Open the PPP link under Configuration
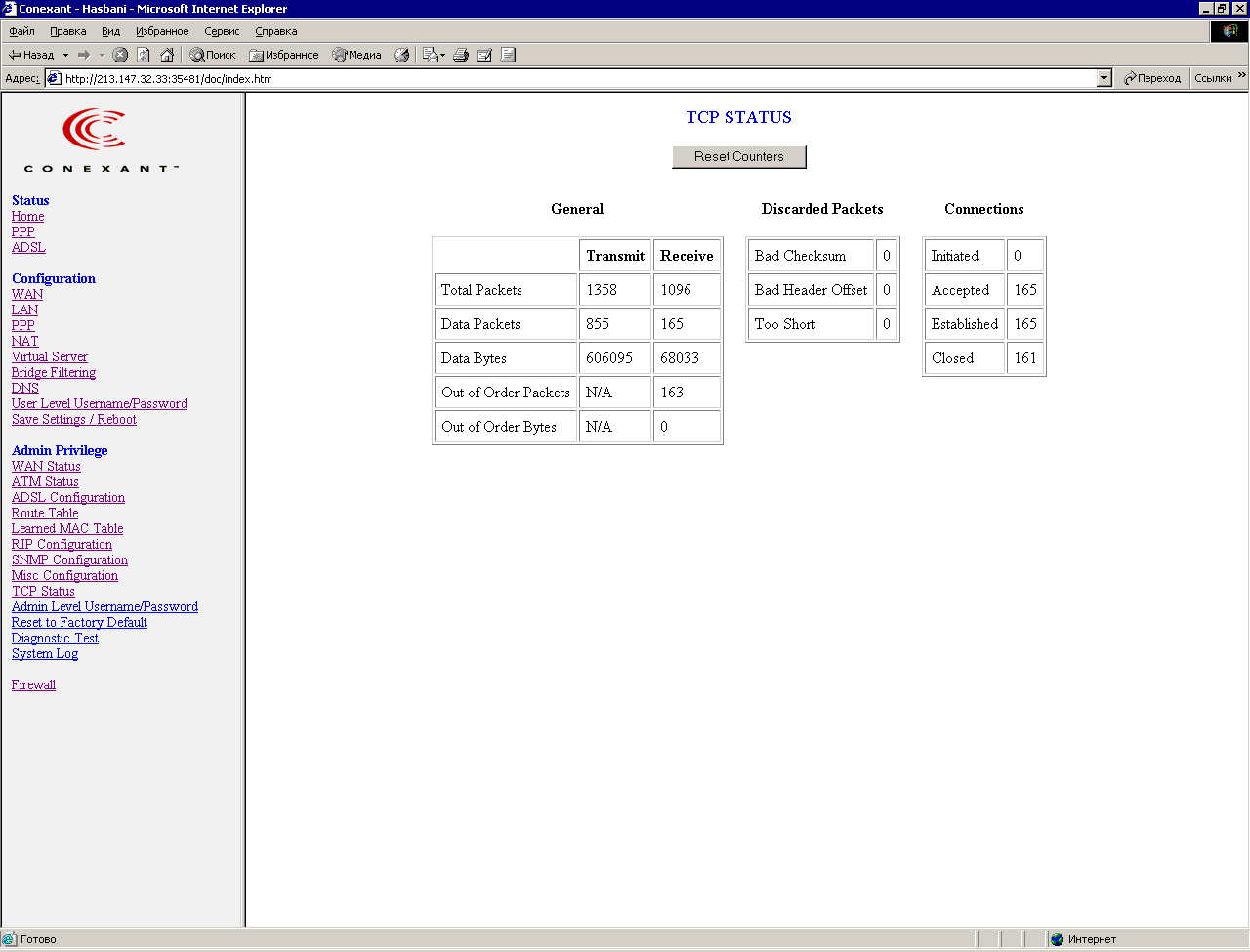 22,325
